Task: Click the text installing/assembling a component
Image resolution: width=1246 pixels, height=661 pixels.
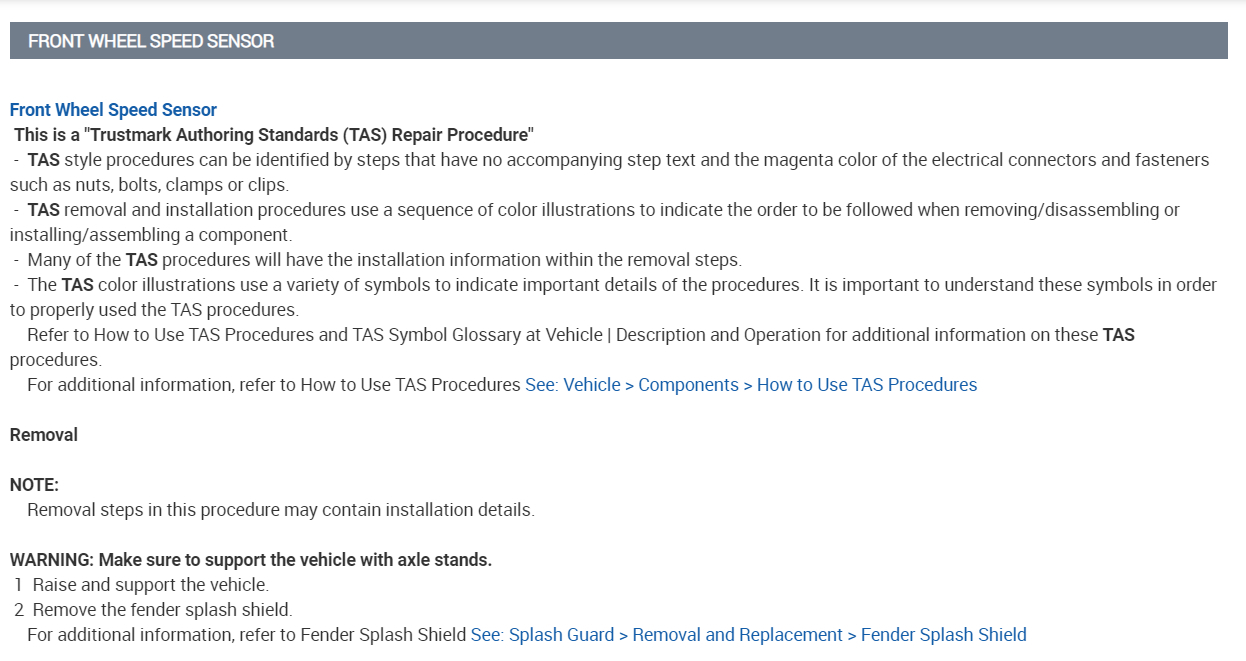Action: [151, 235]
